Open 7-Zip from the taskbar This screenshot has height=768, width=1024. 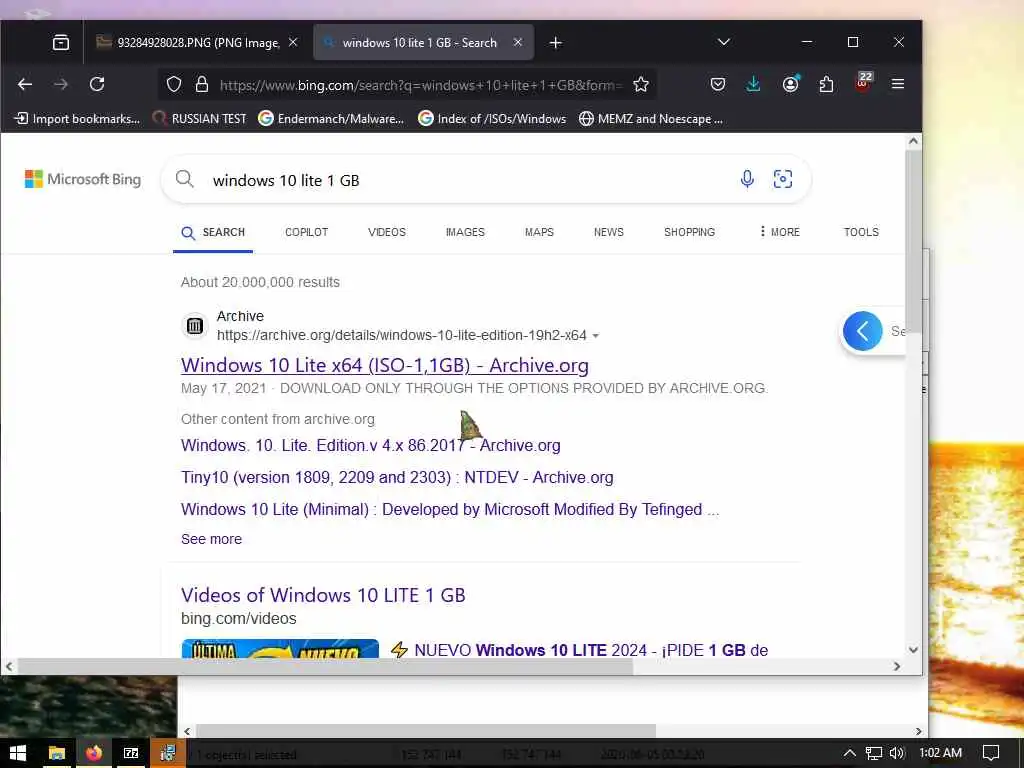point(131,753)
